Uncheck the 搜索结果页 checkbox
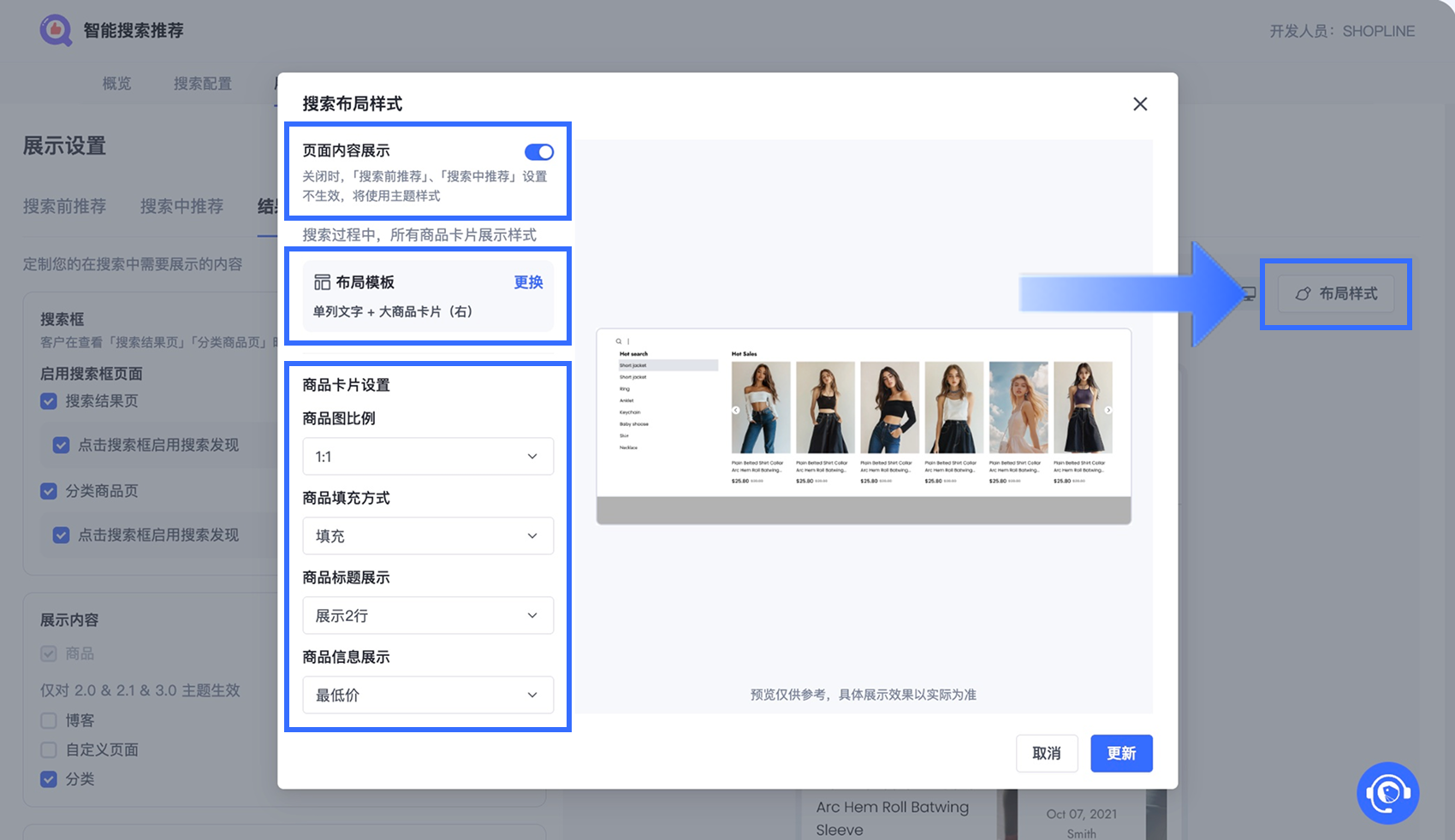The image size is (1455, 840). [x=49, y=401]
